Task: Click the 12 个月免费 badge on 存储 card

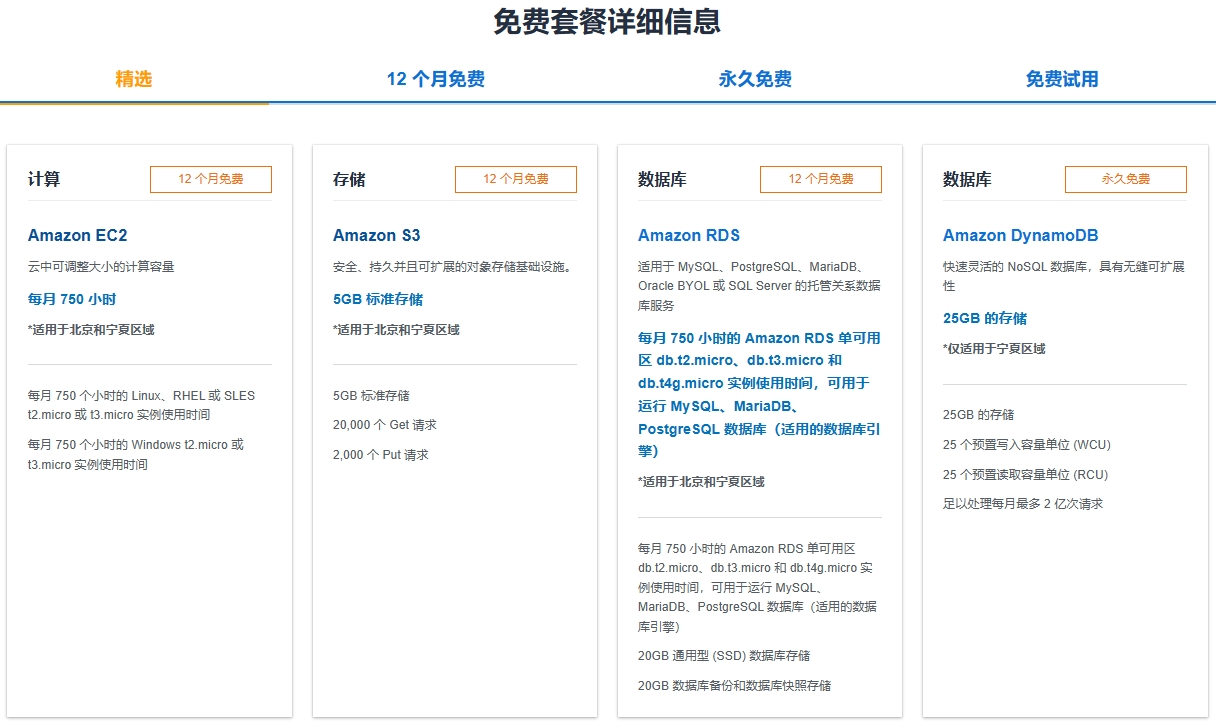Action: point(516,179)
